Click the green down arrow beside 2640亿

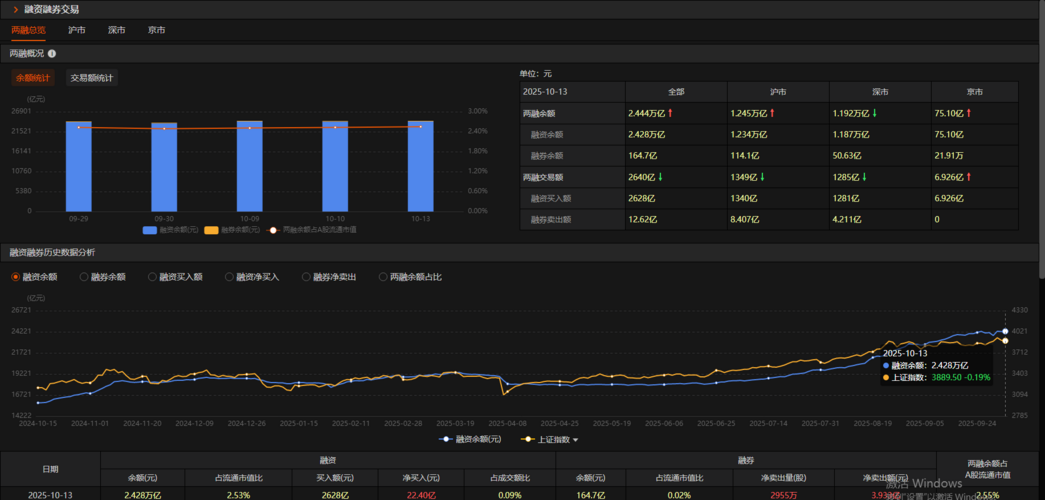click(x=660, y=177)
